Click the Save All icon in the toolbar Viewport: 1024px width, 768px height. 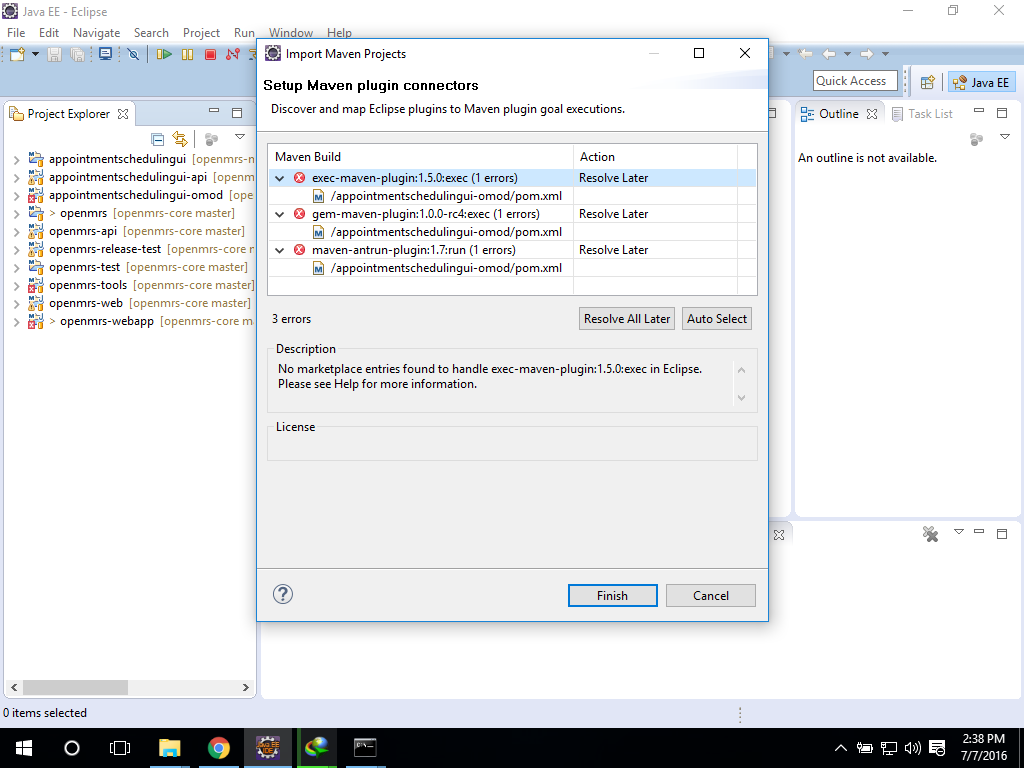(x=77, y=54)
